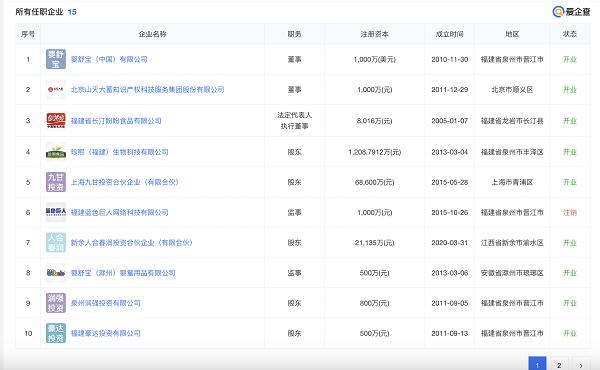Screen dimensions: 600x370
Task: Open 珍熙（福建）生物科技有限公司 link
Action: 119,152
